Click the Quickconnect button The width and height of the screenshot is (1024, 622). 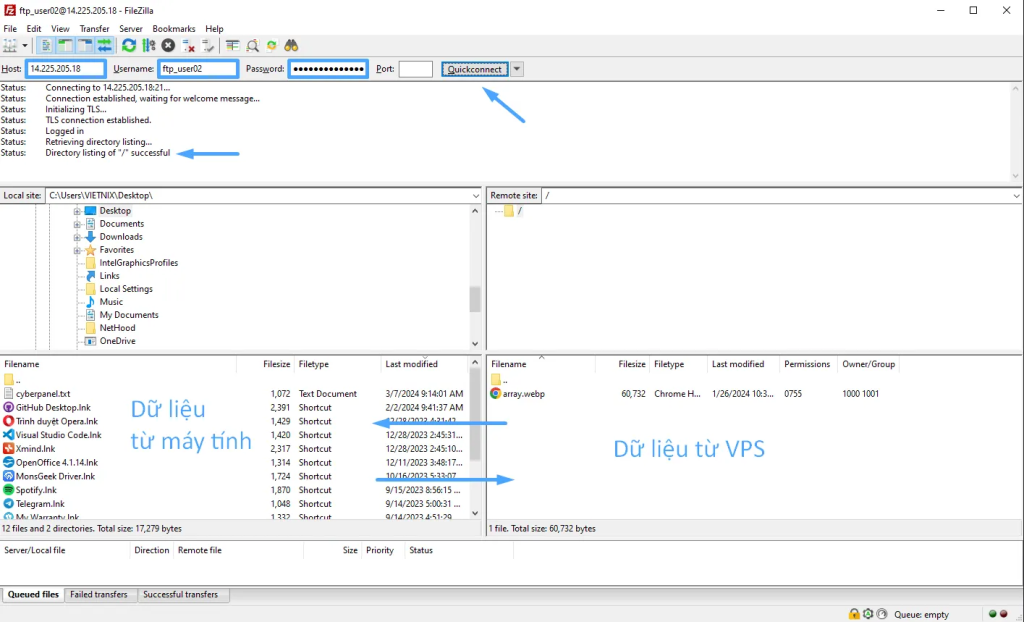[475, 69]
